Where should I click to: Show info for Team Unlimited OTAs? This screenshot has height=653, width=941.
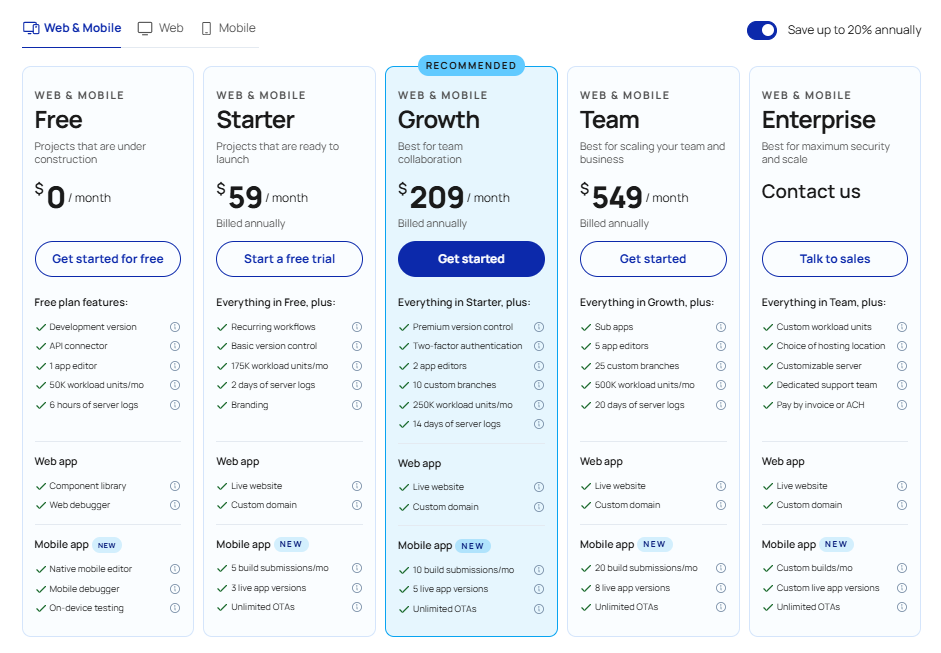pos(721,607)
